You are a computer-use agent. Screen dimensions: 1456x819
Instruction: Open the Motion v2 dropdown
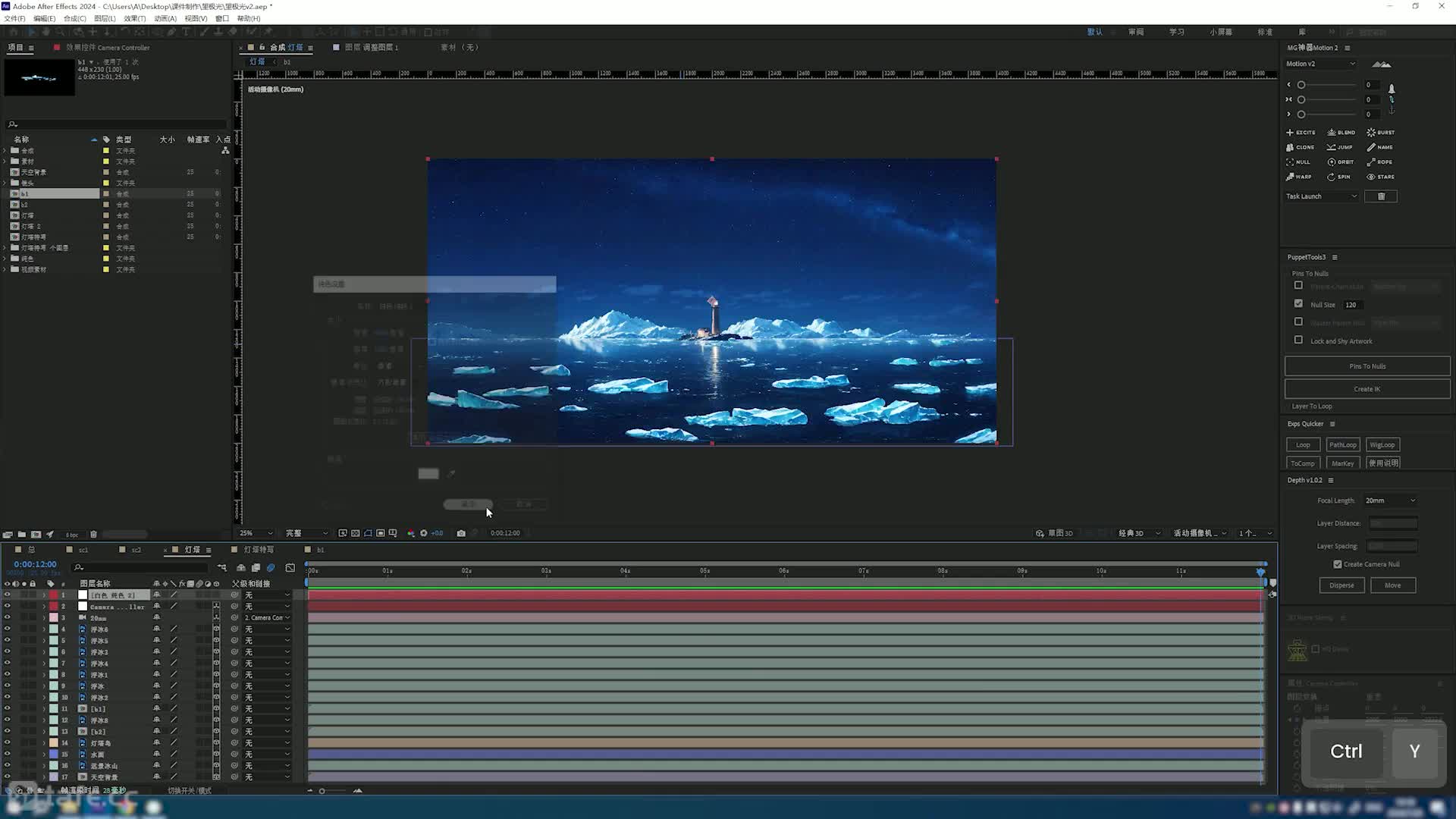tap(1320, 64)
